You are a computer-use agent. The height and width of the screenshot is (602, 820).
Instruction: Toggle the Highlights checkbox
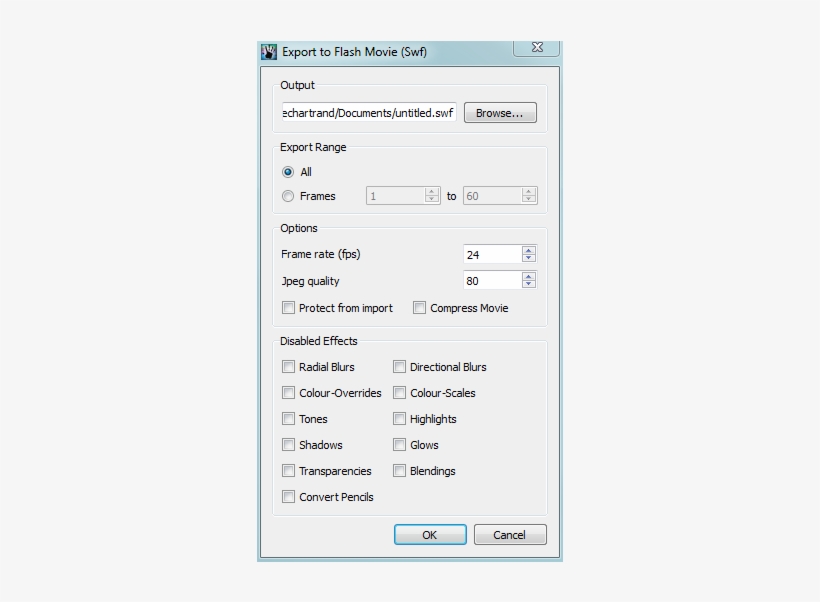click(x=399, y=419)
